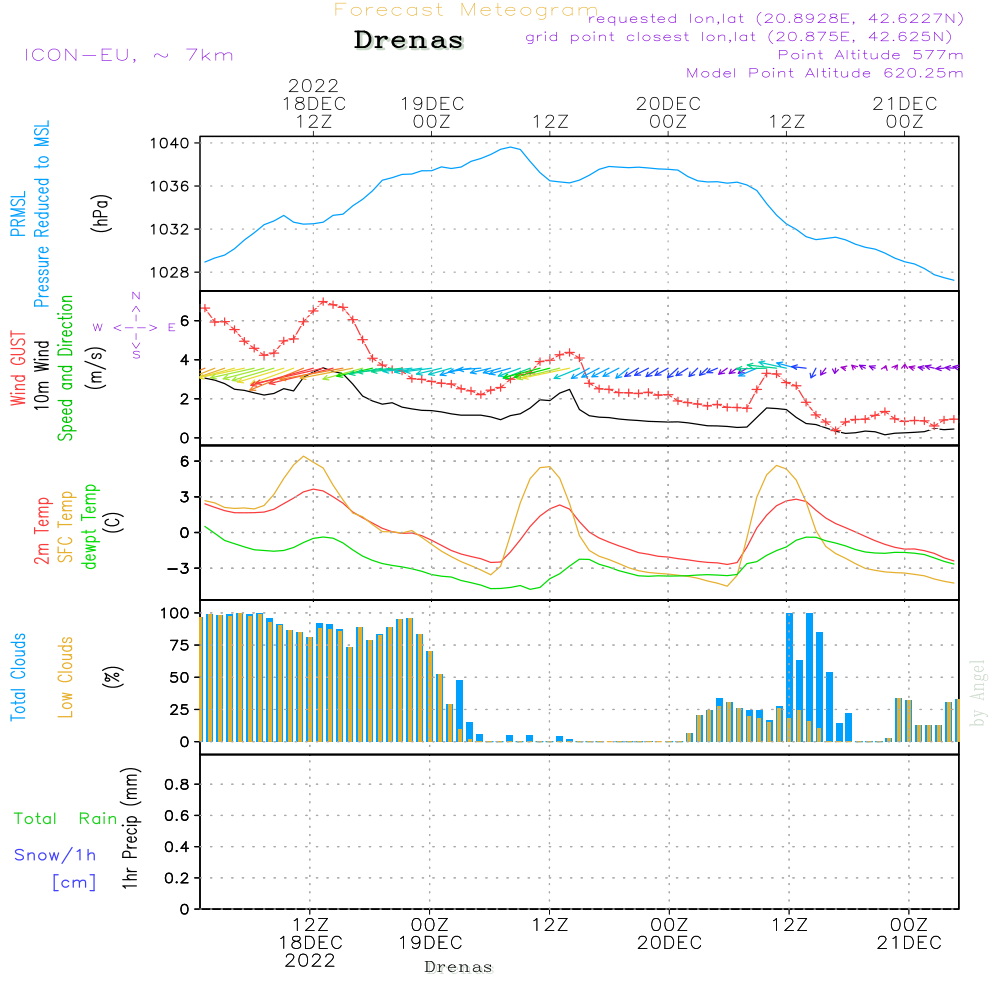Click the 0.2 precipitation axis value
Screen dimensions: 1000x1000
tap(177, 878)
